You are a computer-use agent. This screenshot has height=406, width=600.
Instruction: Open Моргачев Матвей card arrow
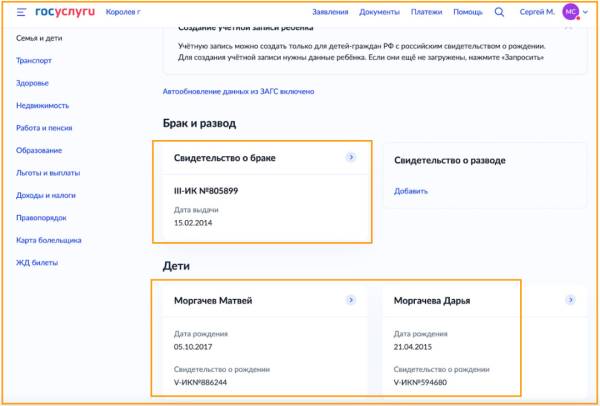(350, 300)
